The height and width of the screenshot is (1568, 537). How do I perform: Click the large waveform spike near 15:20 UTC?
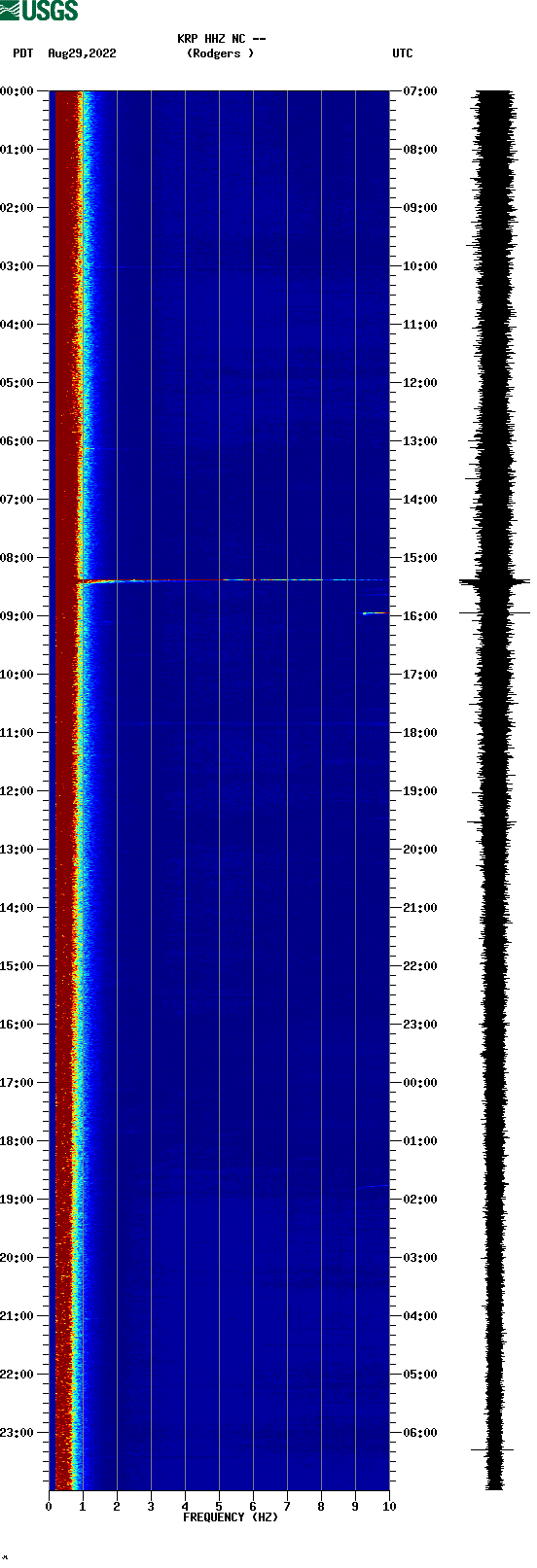point(495,581)
